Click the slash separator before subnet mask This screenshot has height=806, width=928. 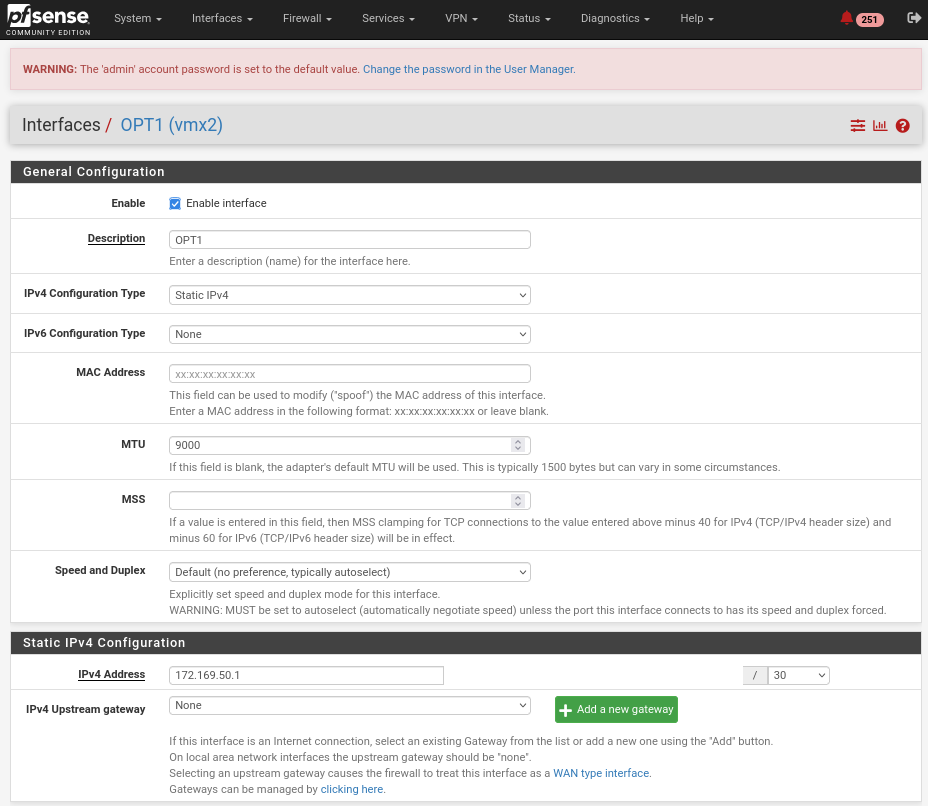pyautogui.click(x=755, y=675)
